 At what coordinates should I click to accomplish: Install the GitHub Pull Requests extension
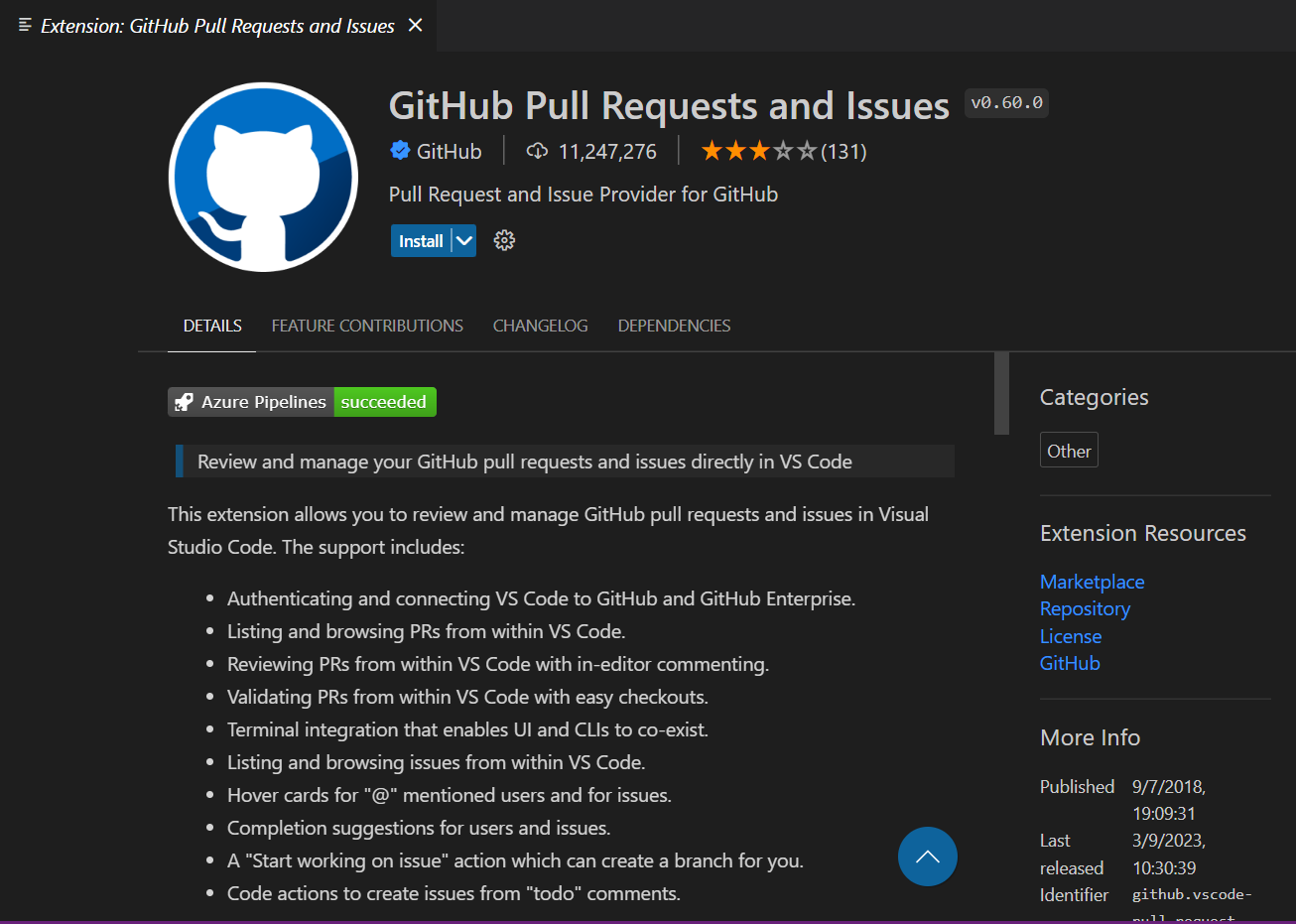pos(421,240)
